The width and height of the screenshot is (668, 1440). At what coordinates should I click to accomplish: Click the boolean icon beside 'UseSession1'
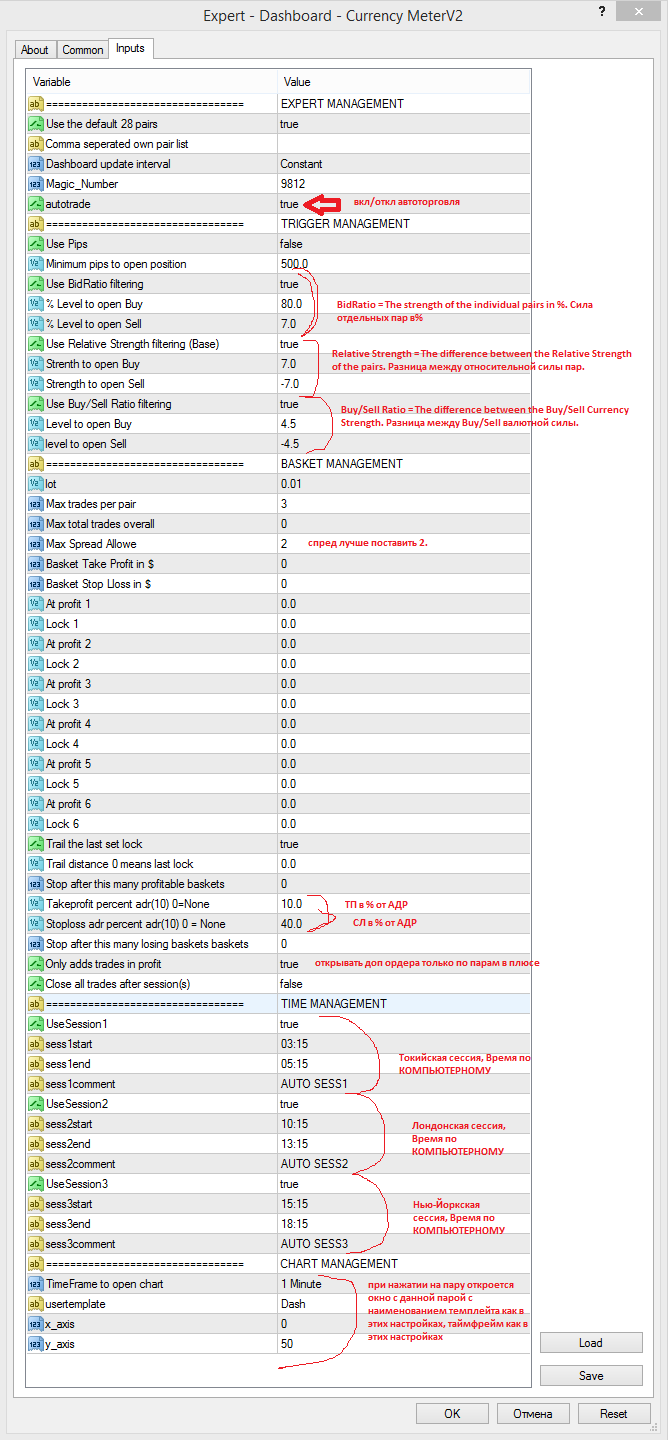click(x=35, y=1024)
